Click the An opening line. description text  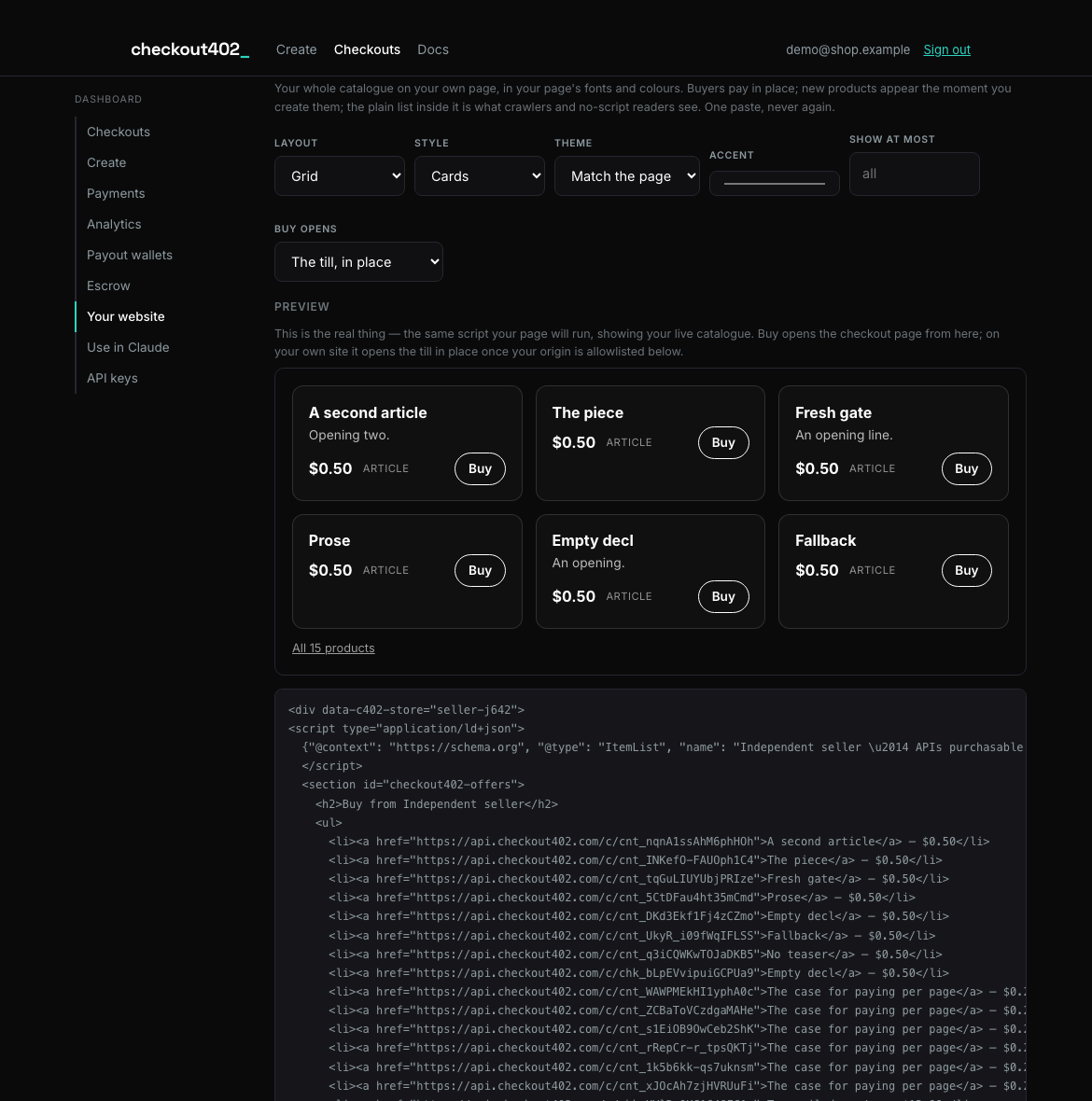pos(844,436)
